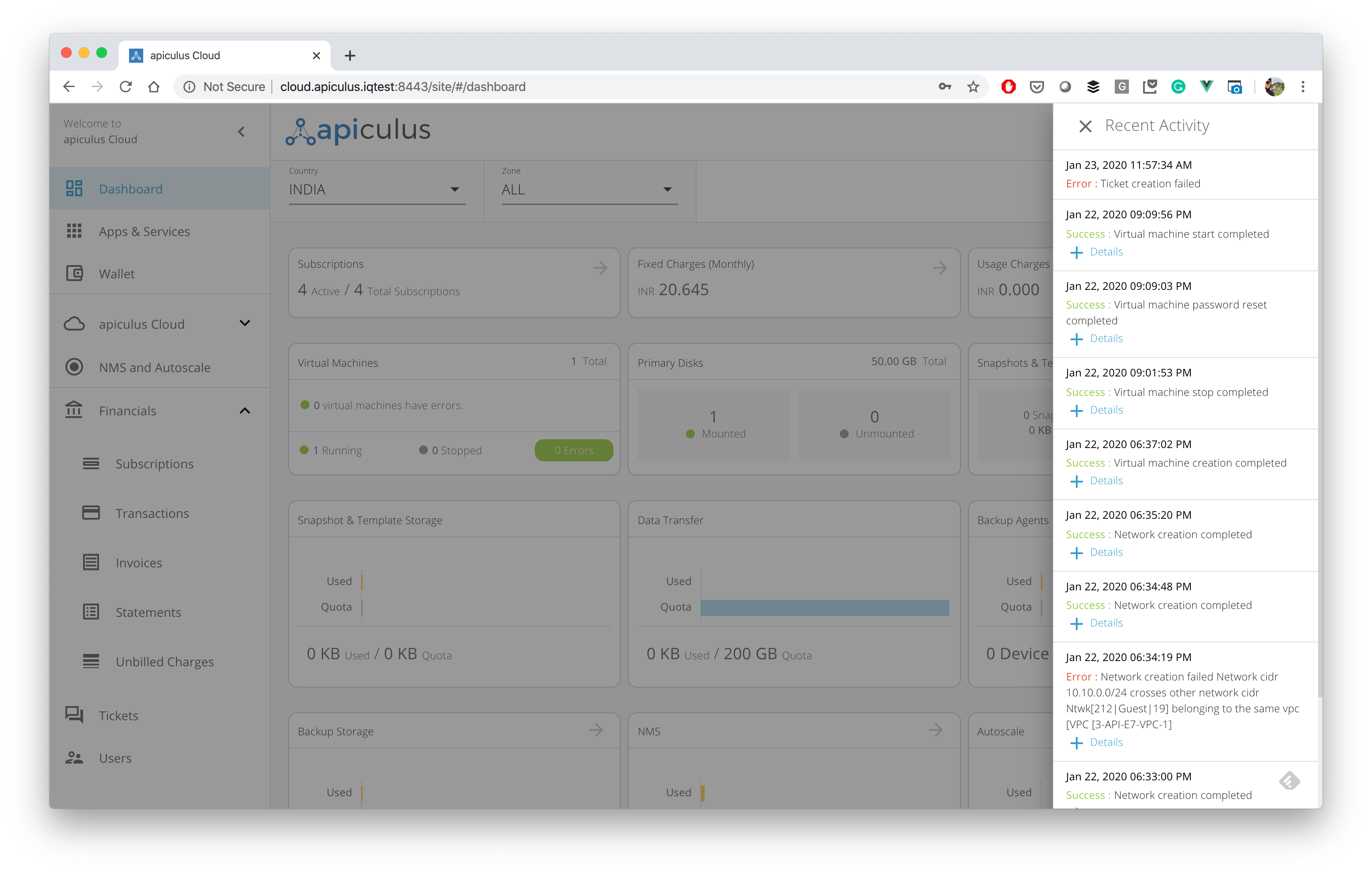Open Apps & Services in the sidebar
The width and height of the screenshot is (1372, 874).
160,232
